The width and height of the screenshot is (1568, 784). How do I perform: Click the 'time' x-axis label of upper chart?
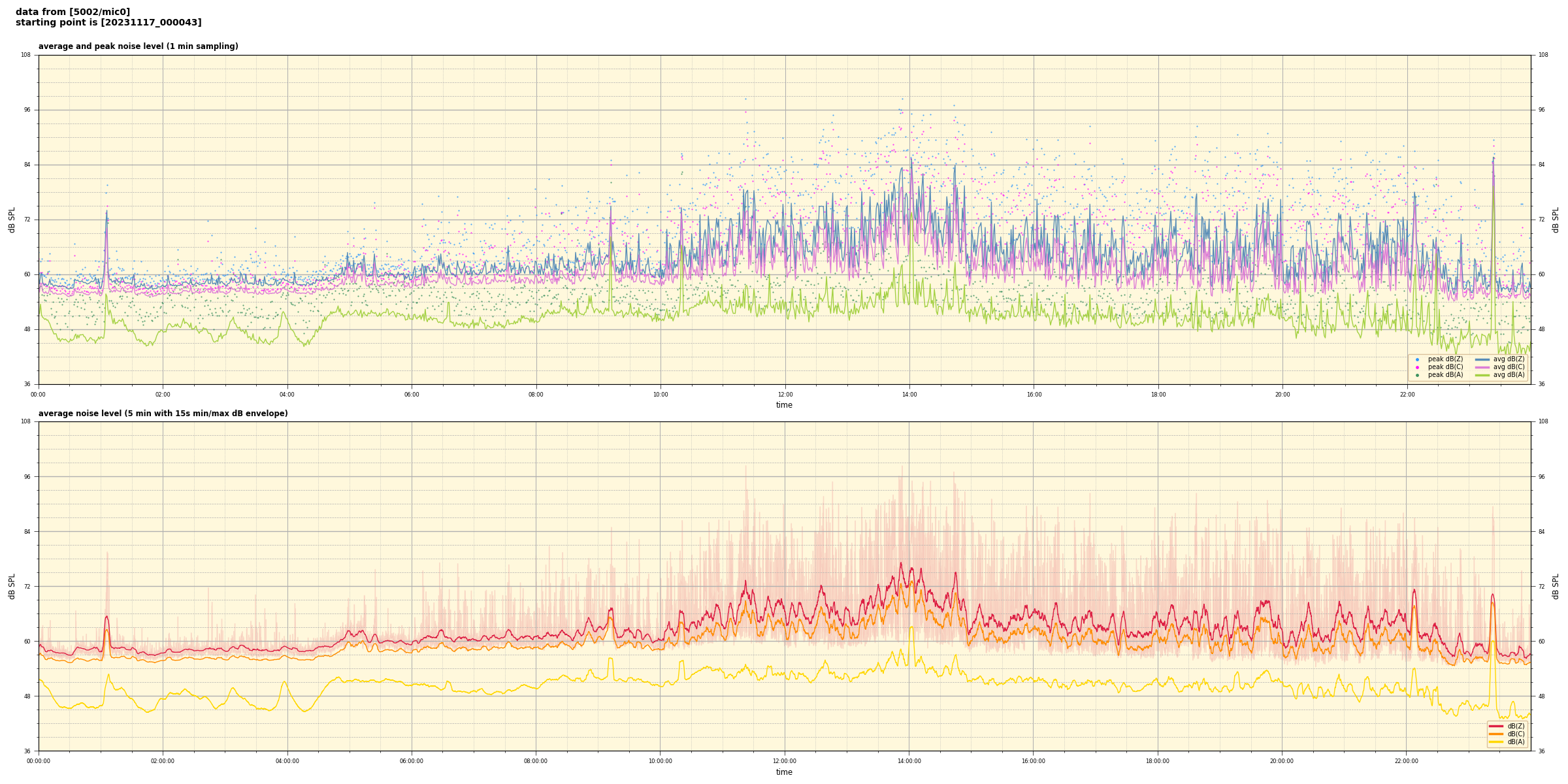click(x=784, y=405)
